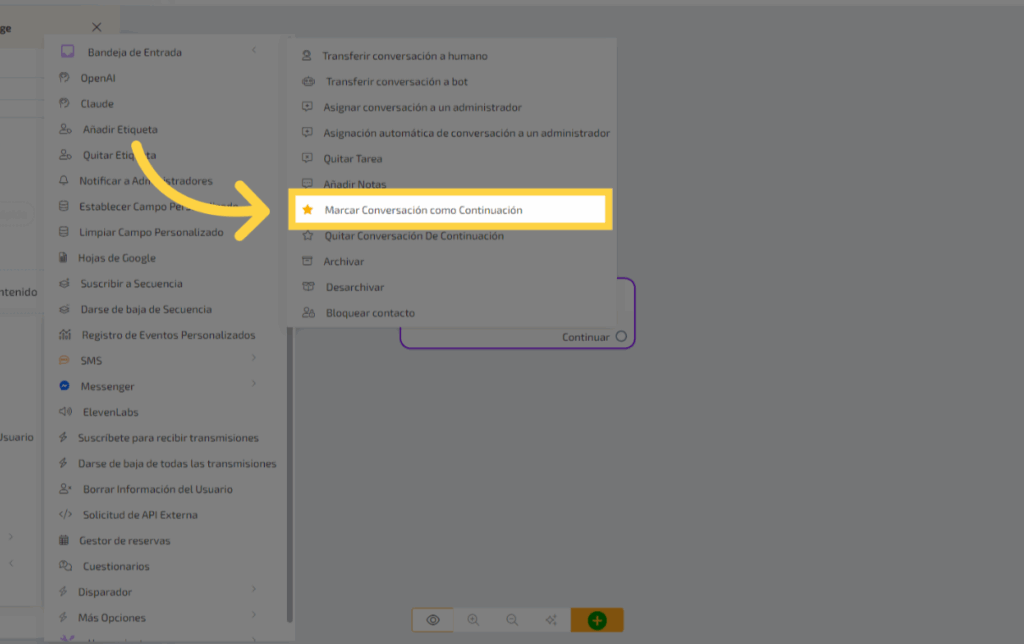Select the Continuar radio connector
This screenshot has height=644, width=1024.
[621, 337]
